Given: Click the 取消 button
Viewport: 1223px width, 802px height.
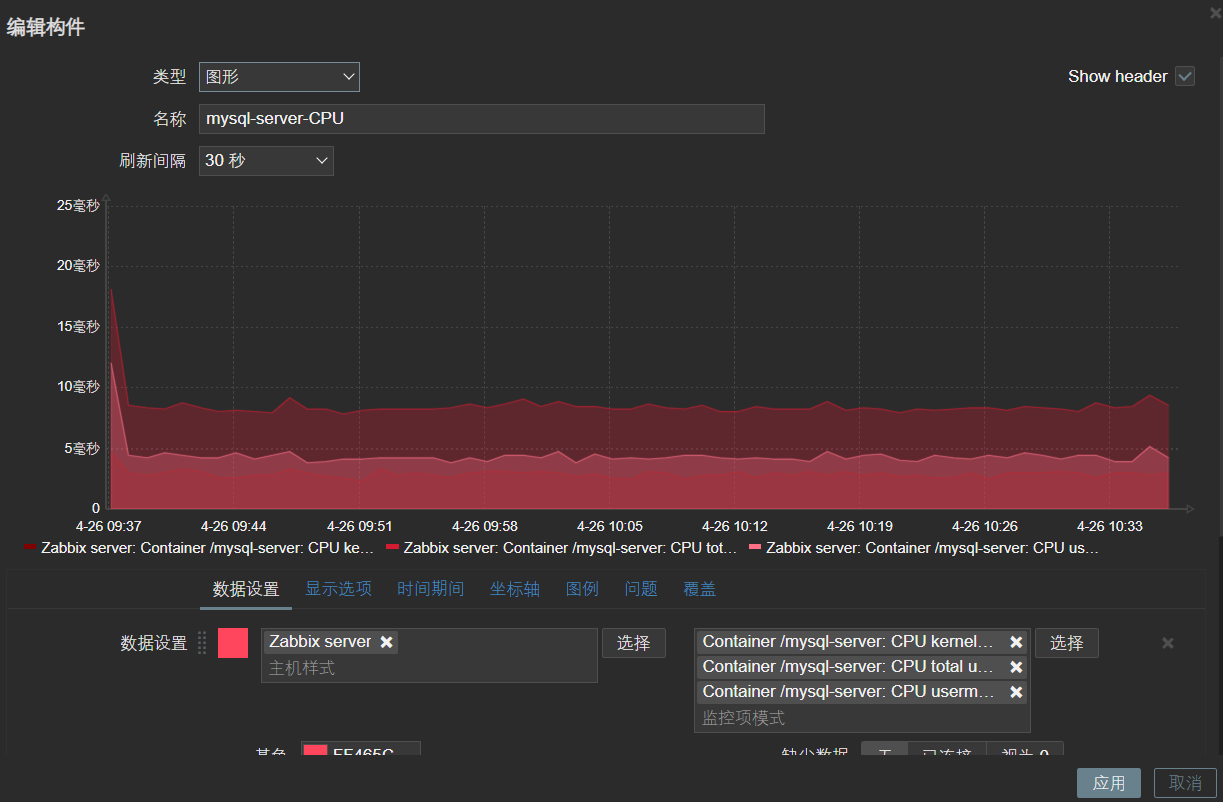Looking at the screenshot, I should [x=1185, y=783].
